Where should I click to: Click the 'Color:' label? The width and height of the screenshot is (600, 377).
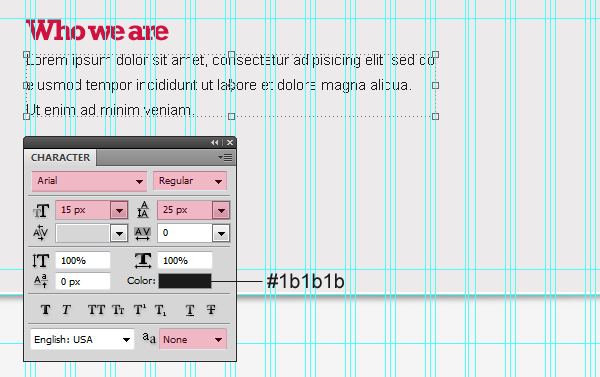(x=141, y=281)
